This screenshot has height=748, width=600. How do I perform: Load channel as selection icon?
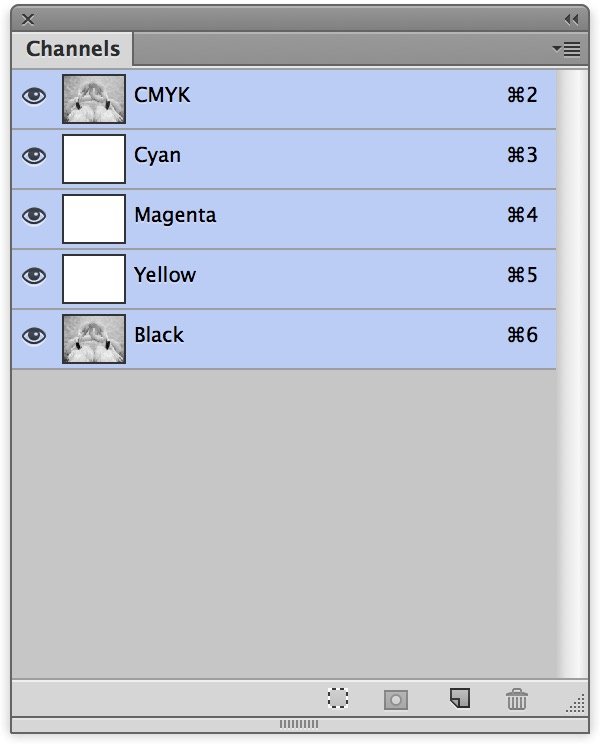coord(339,698)
